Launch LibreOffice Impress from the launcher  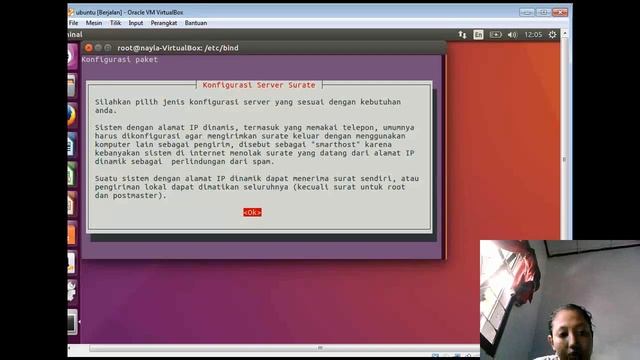click(x=71, y=204)
